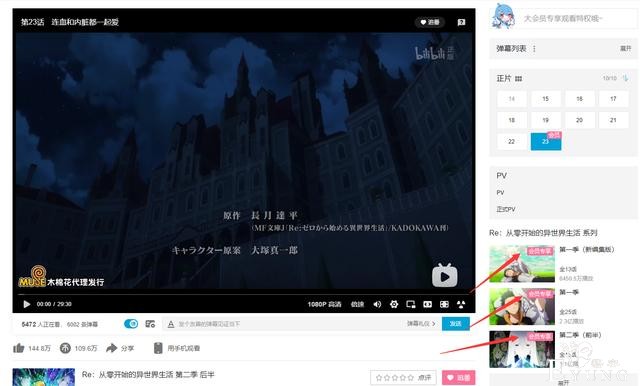Image resolution: width=640 pixels, height=386 pixels.
Task: Click the 大会员专享观看特权 banner
Action: click(x=563, y=18)
